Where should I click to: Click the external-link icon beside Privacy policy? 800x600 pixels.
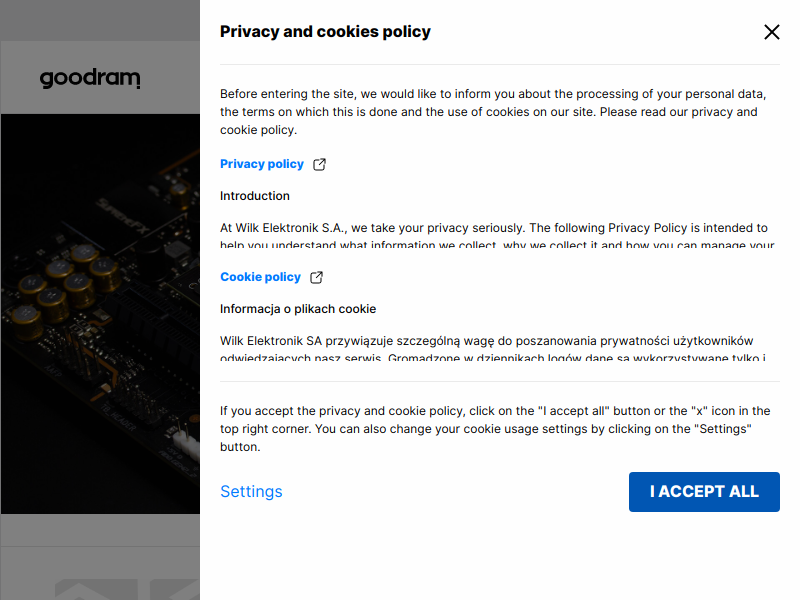tap(319, 164)
